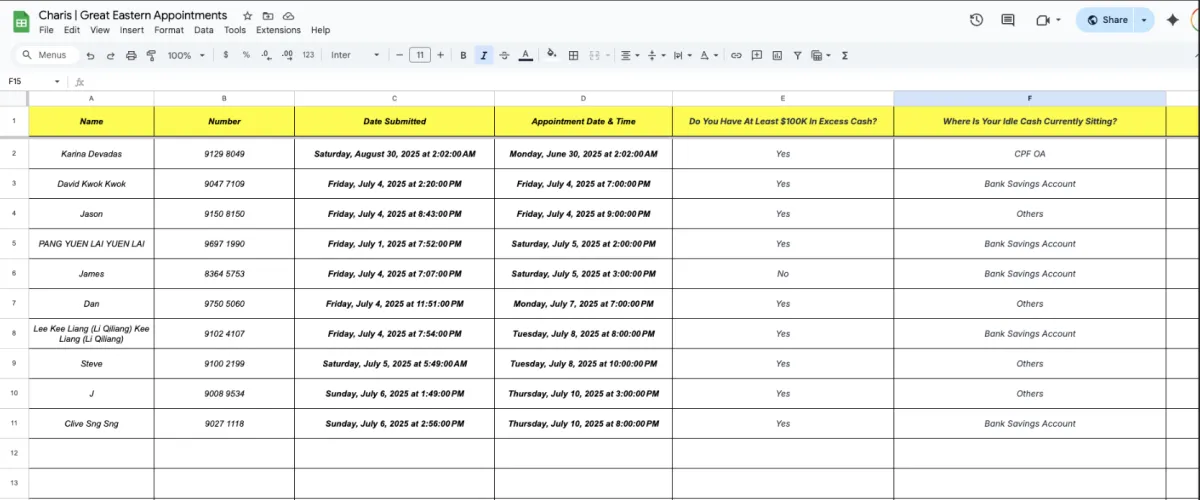
Task: Increase decimal places
Action: click(287, 55)
